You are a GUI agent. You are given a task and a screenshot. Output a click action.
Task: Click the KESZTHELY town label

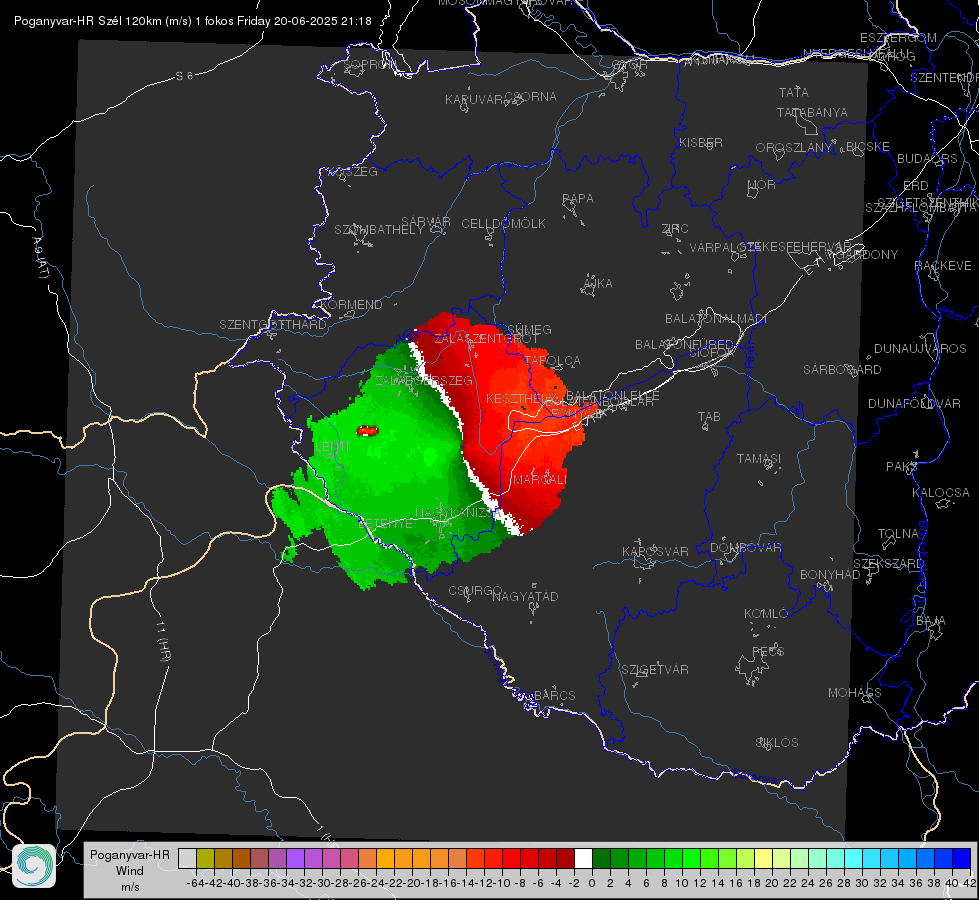[x=523, y=398]
